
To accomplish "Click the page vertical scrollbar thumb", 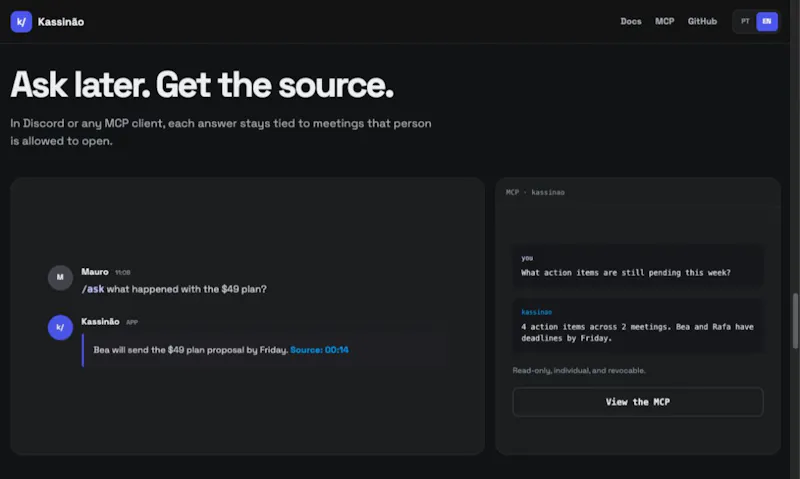I will (x=795, y=321).
